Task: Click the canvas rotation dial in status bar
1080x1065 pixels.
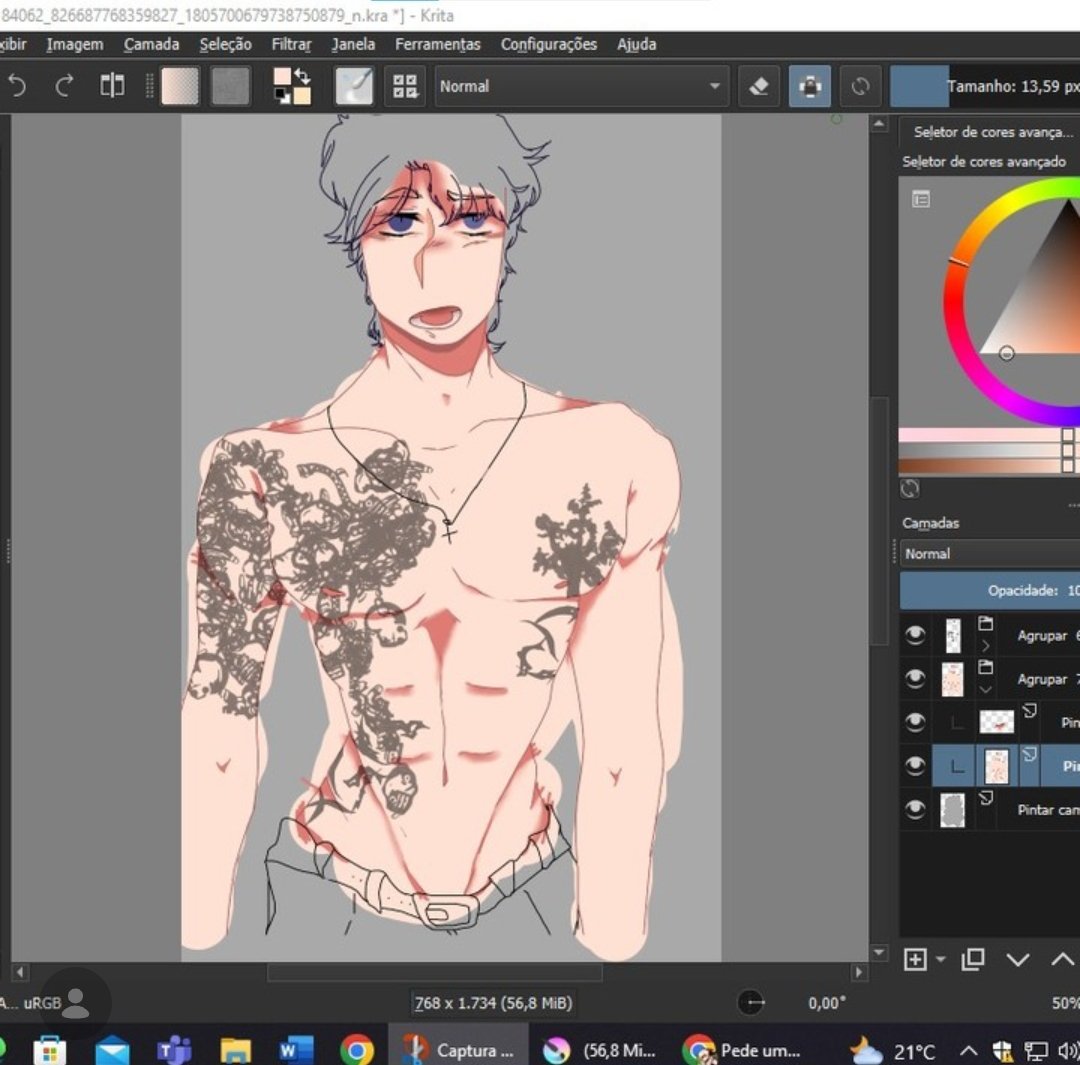Action: (x=751, y=1003)
